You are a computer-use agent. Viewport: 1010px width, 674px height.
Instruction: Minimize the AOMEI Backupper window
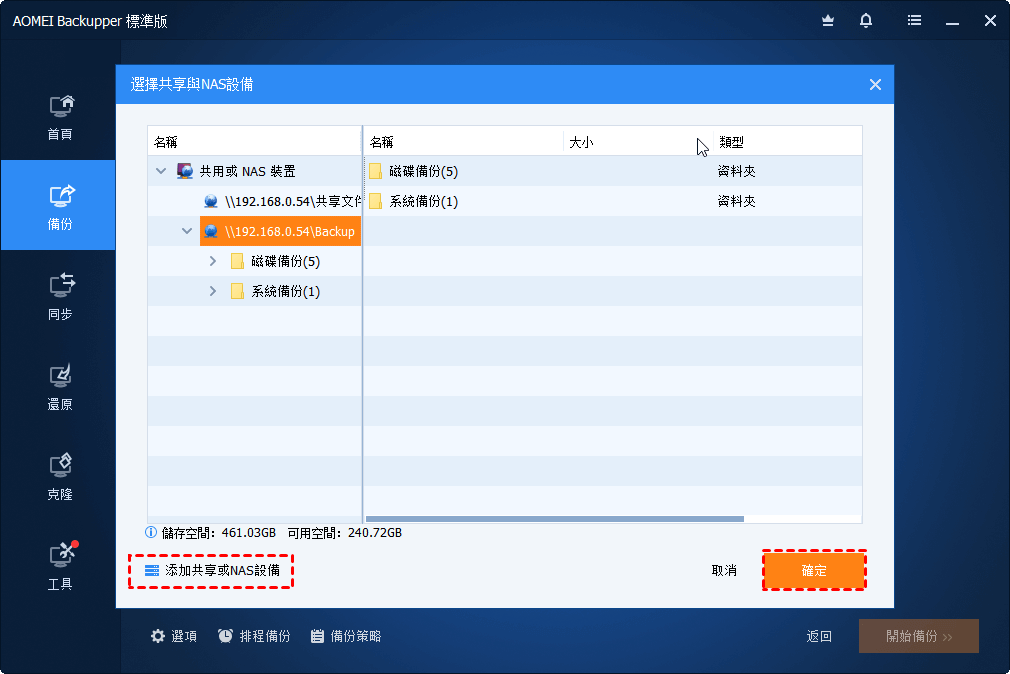point(952,21)
